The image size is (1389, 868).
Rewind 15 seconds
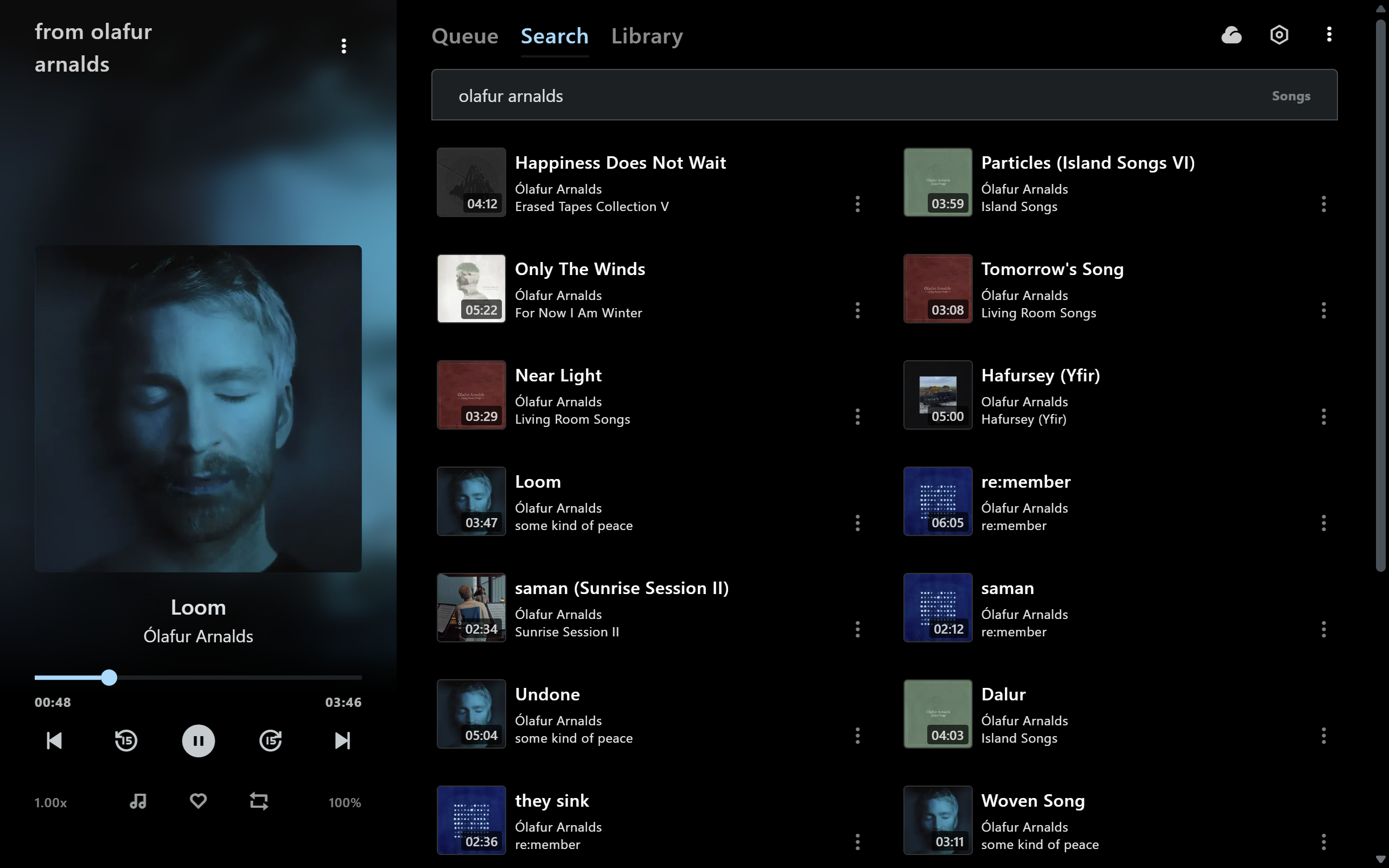[x=126, y=741]
